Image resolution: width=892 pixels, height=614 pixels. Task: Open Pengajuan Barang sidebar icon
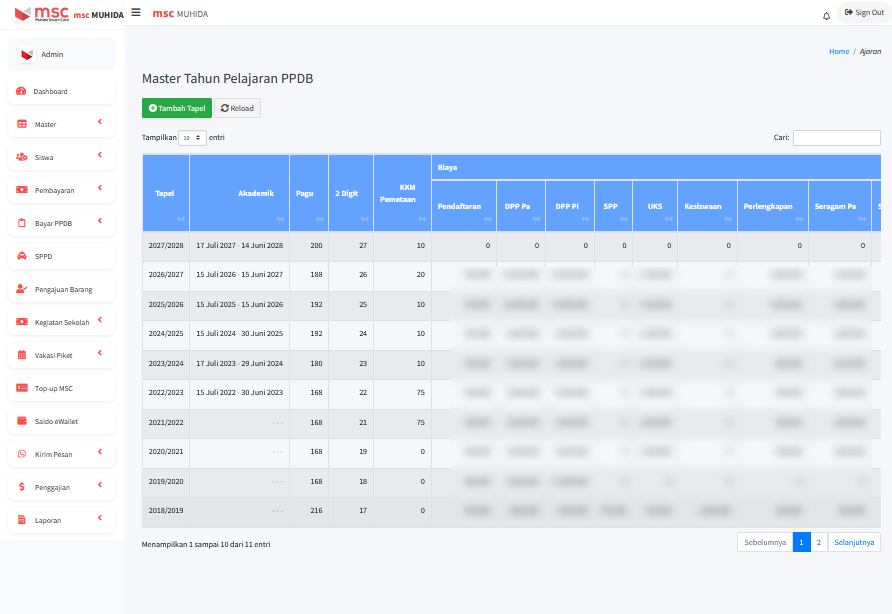[x=21, y=289]
